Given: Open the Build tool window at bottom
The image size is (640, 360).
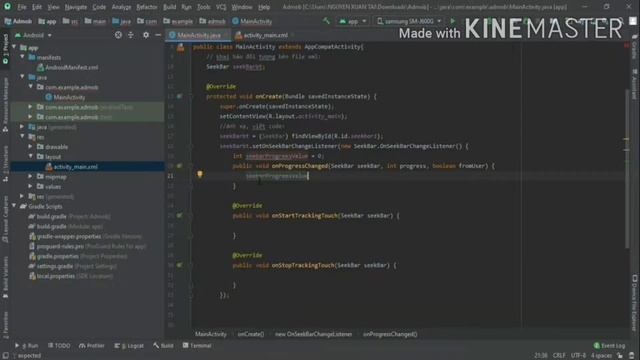Looking at the screenshot, I should point(163,346).
